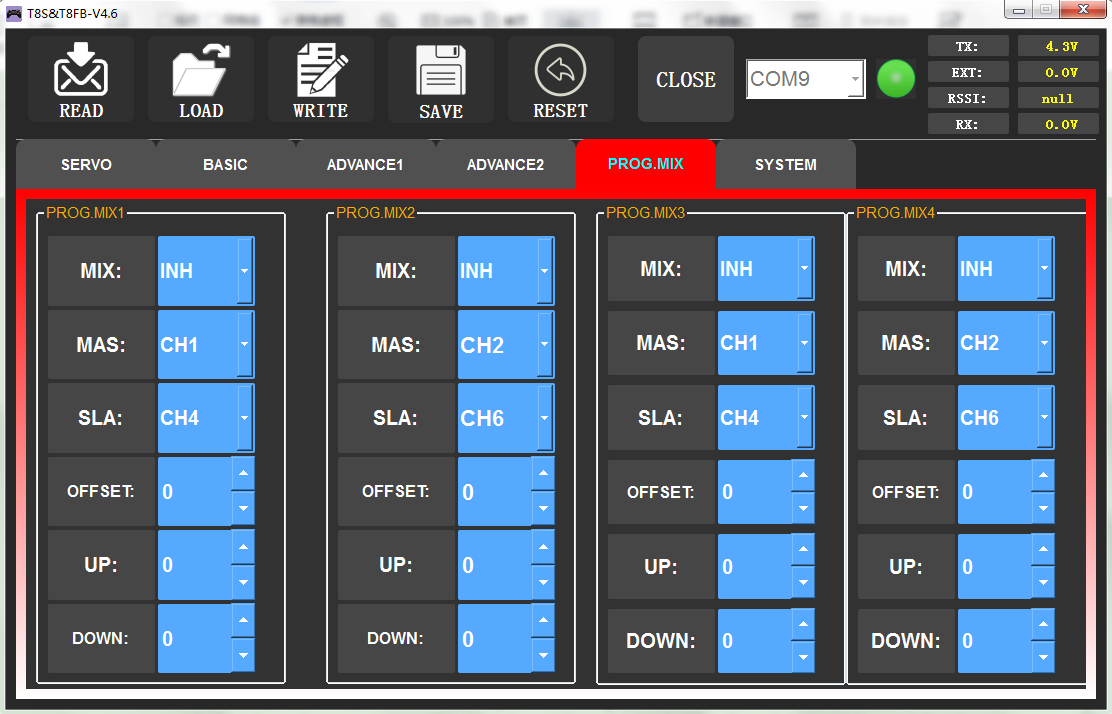Open the ADVANCE1 tab
The image size is (1112, 714).
pos(365,165)
